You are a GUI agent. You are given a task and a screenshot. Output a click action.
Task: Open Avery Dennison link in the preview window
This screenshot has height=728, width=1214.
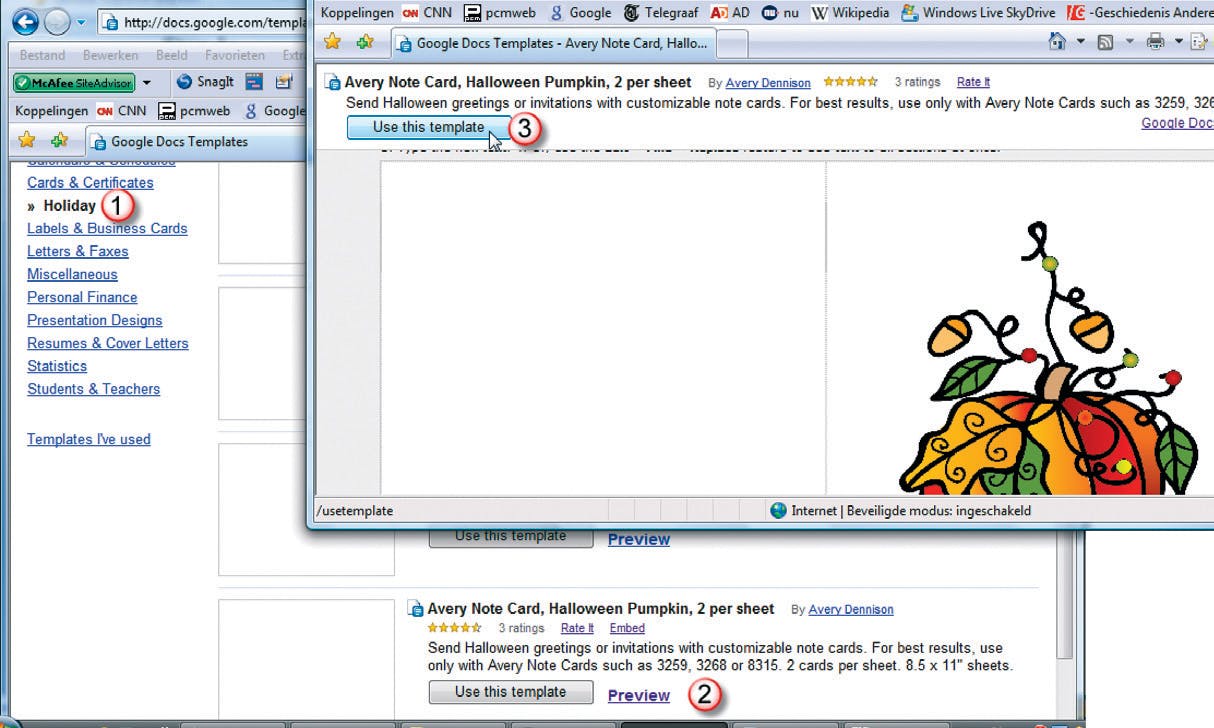pos(768,83)
